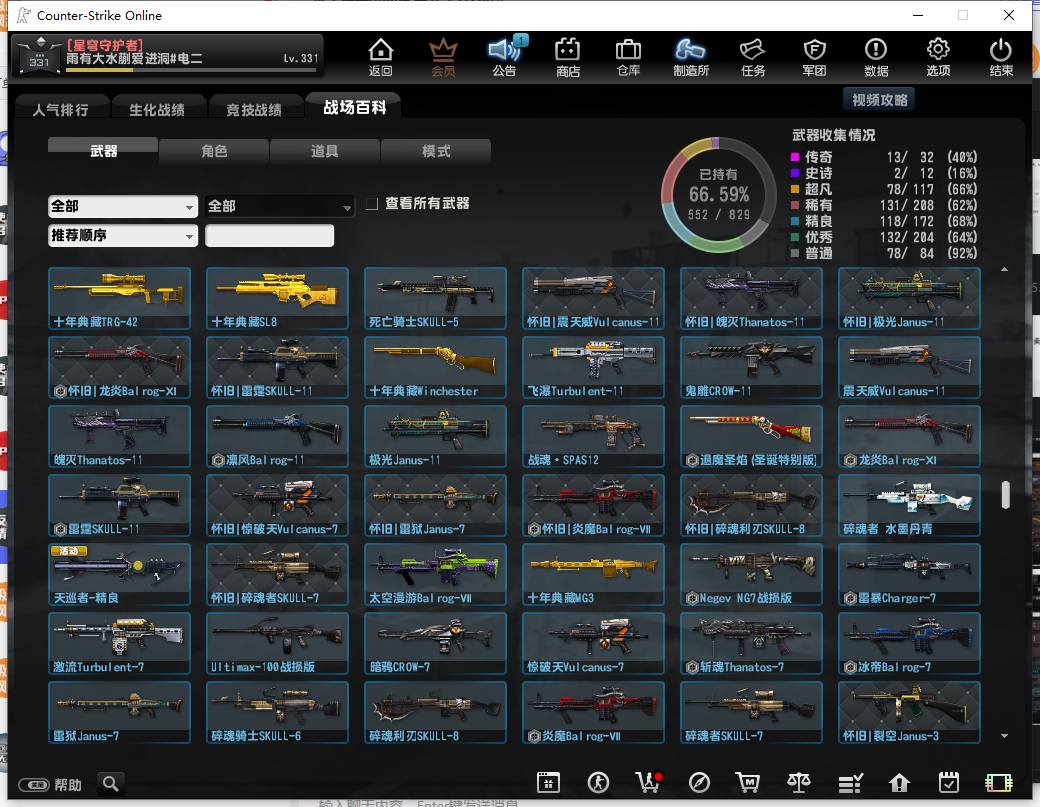Select the 角色 sub-tab

coord(214,151)
